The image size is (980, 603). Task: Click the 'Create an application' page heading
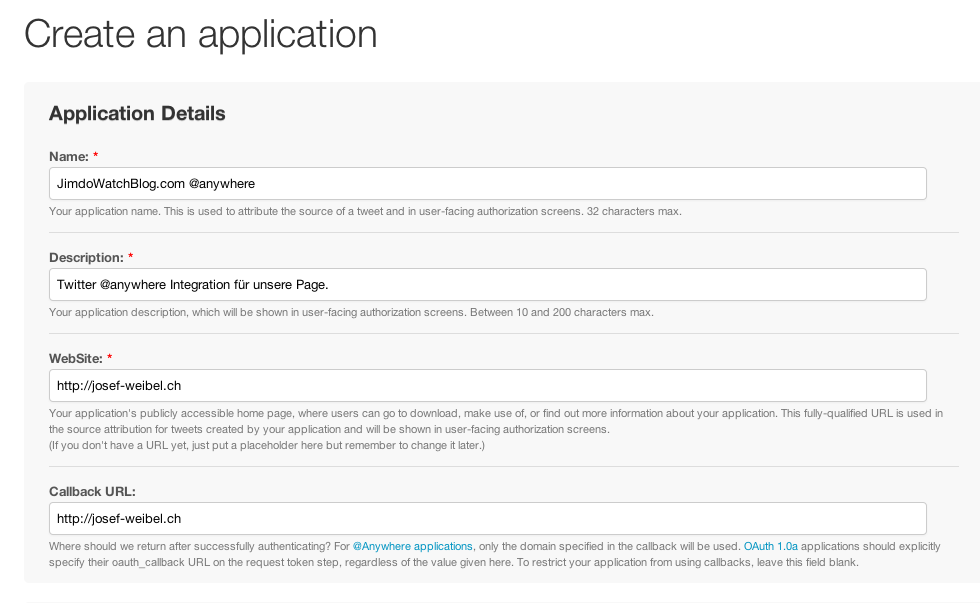[x=201, y=34]
